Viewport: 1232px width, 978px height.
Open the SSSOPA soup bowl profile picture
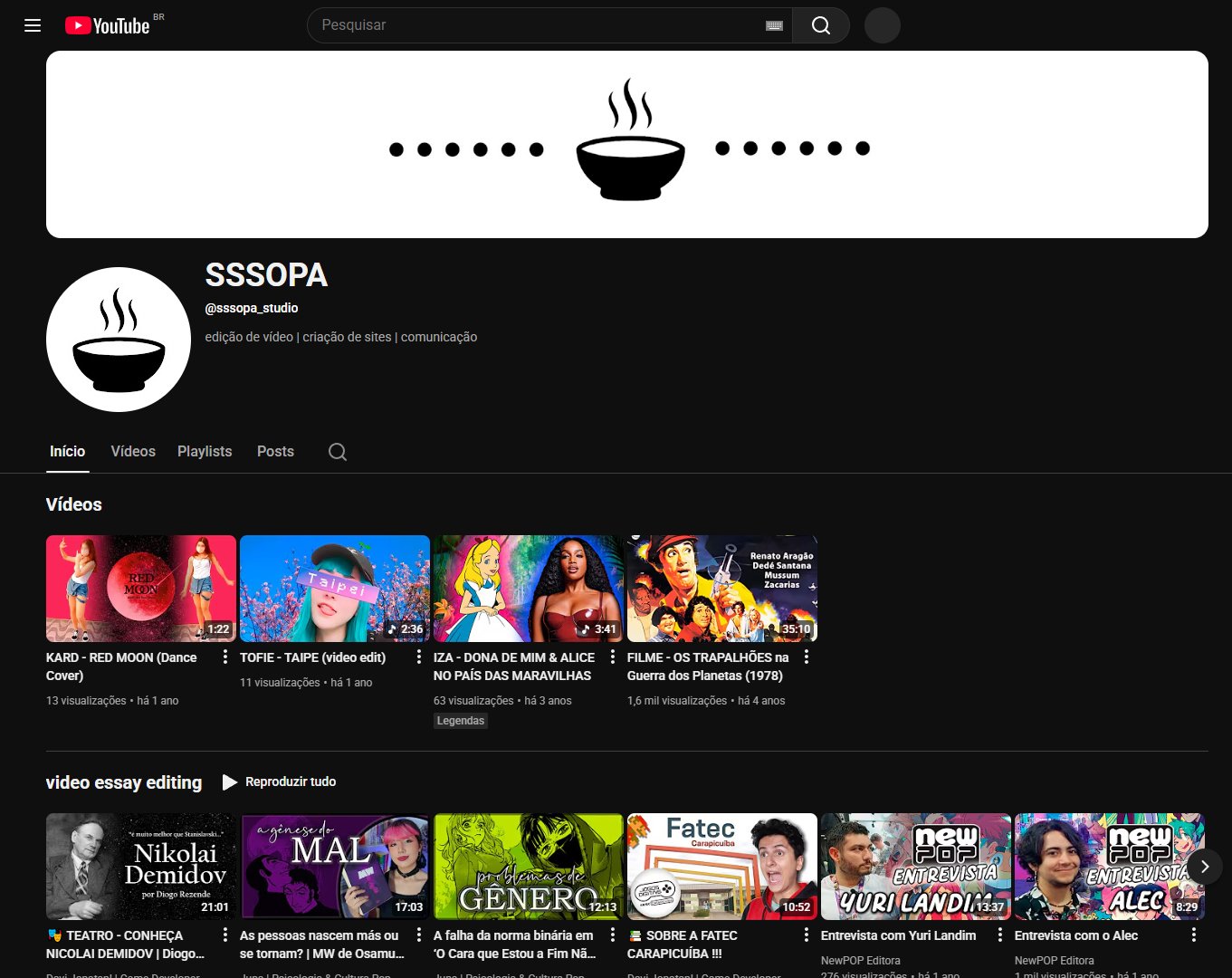point(119,340)
